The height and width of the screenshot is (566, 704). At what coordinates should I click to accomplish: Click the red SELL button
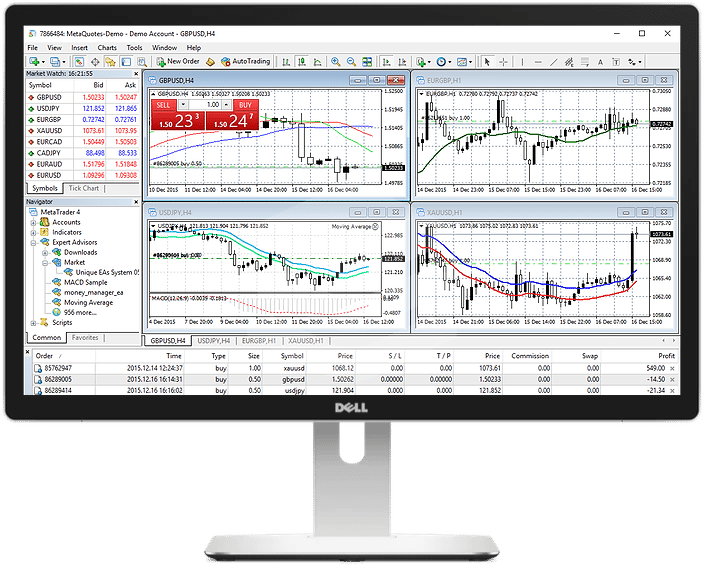tap(163, 105)
